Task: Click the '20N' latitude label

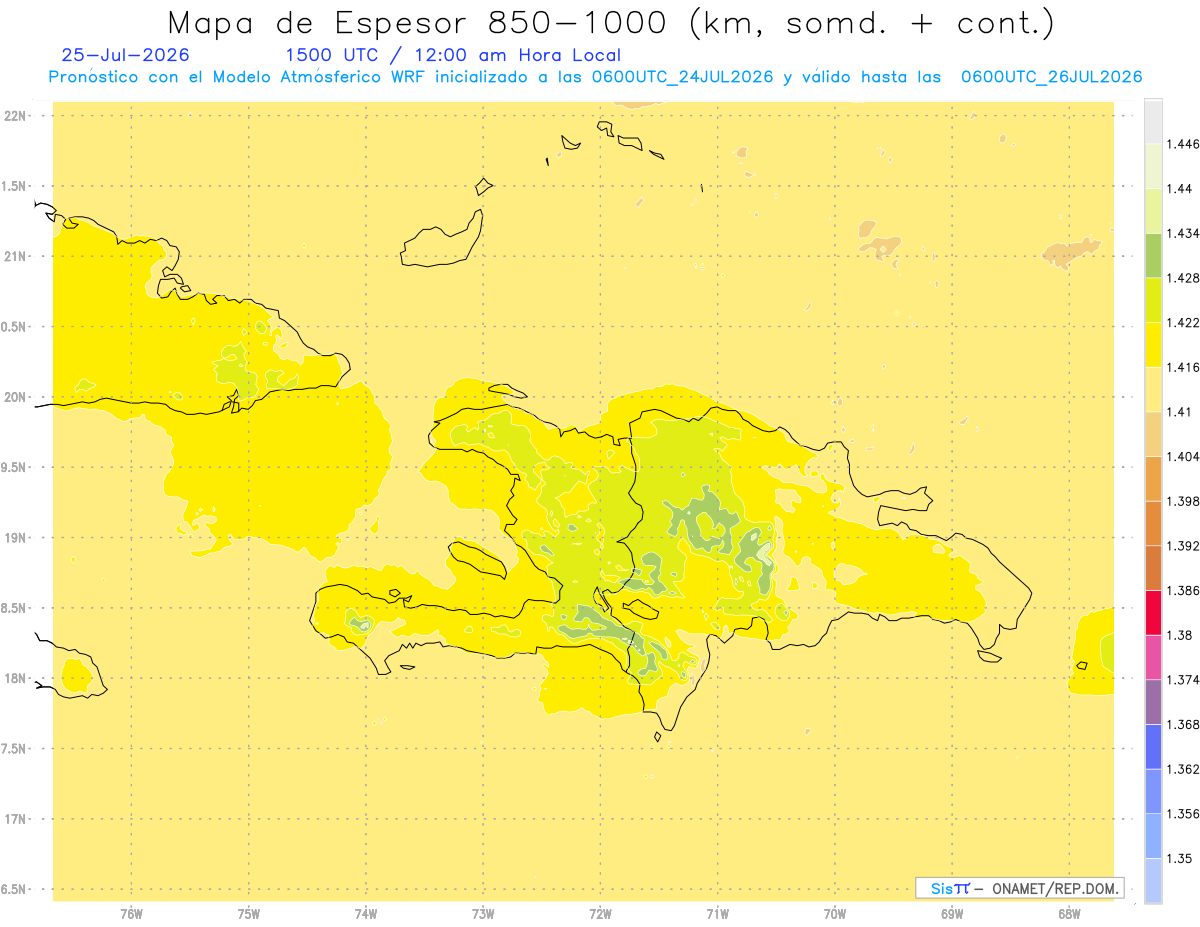Action: (x=16, y=397)
